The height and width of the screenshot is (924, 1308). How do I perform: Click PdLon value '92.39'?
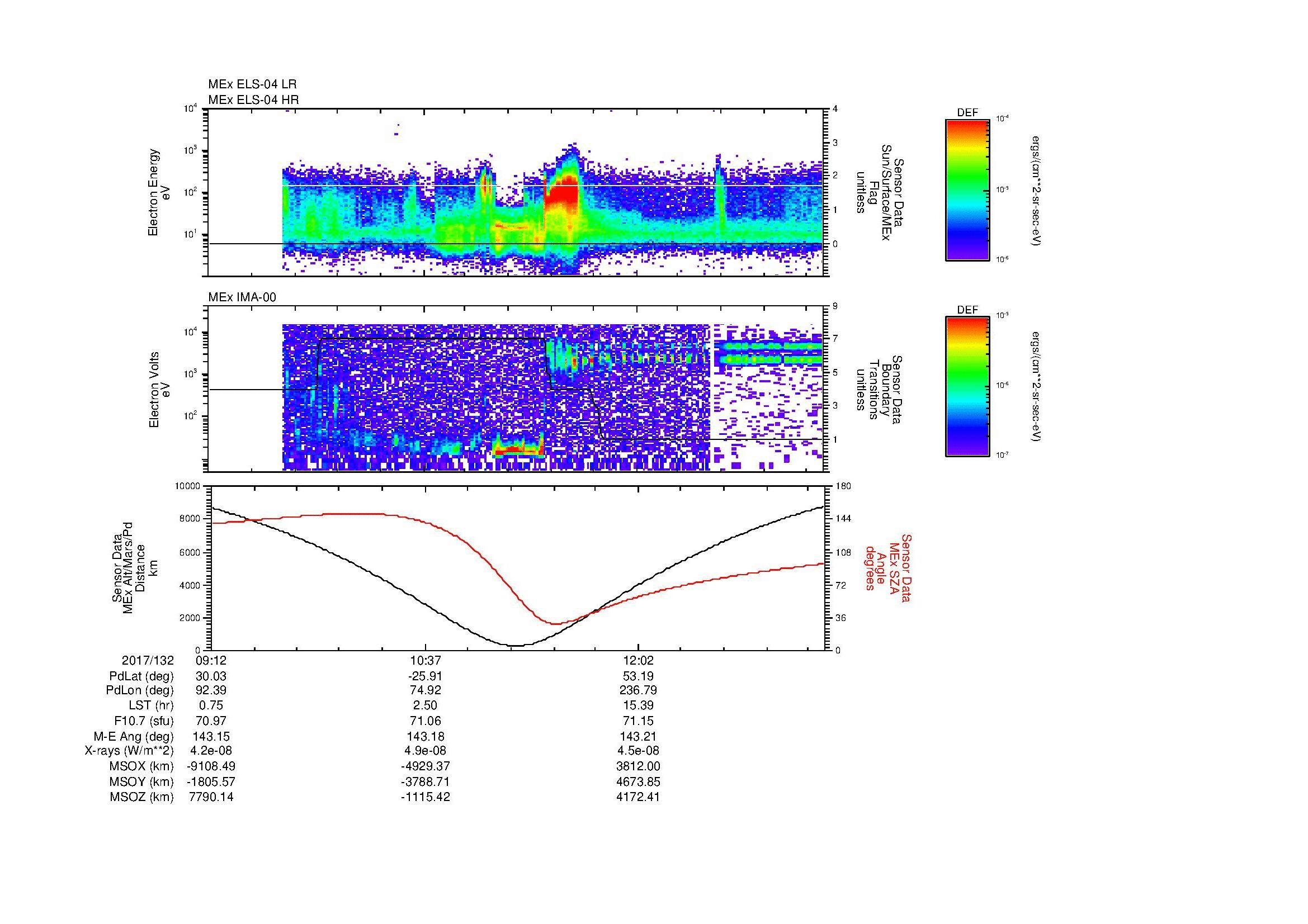pos(211,690)
